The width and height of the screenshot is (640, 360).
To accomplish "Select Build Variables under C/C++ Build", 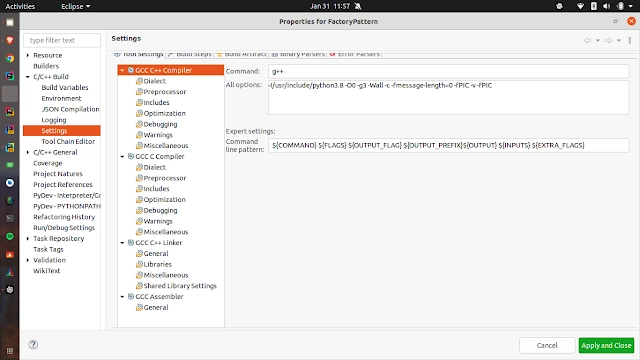I will tap(65, 87).
